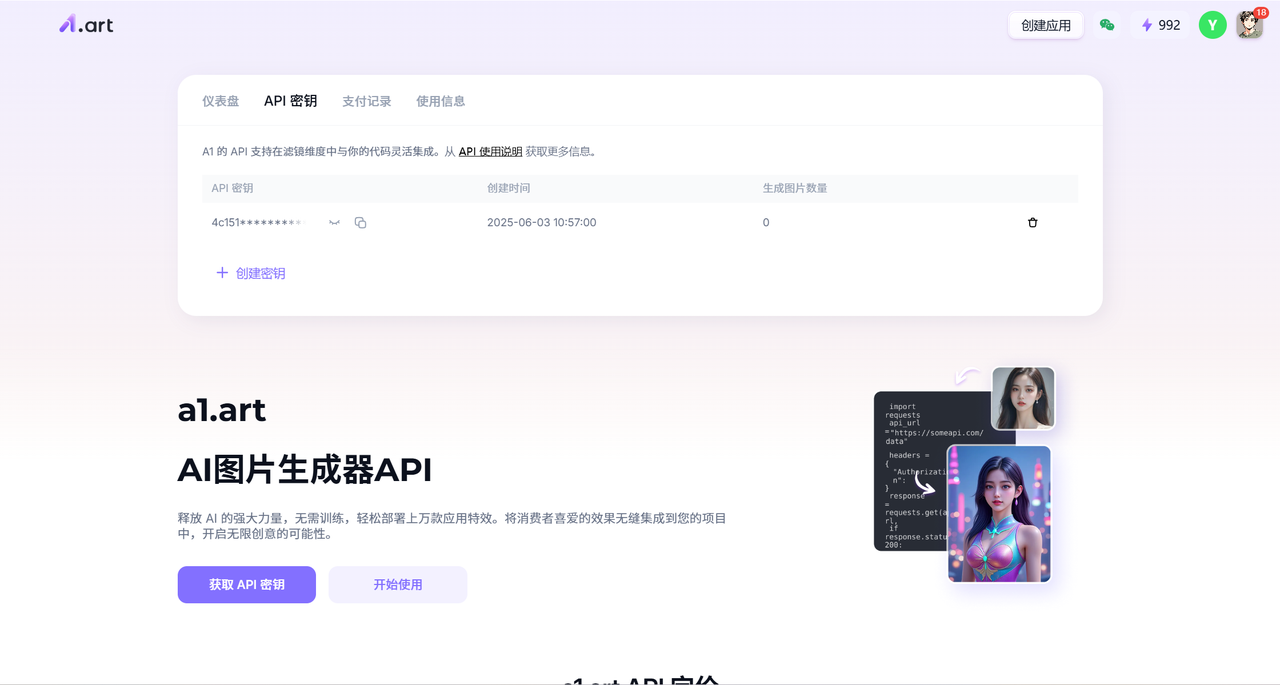Screen dimensions: 1280x685
Task: Open the WeChat icon in header
Action: tap(1107, 25)
